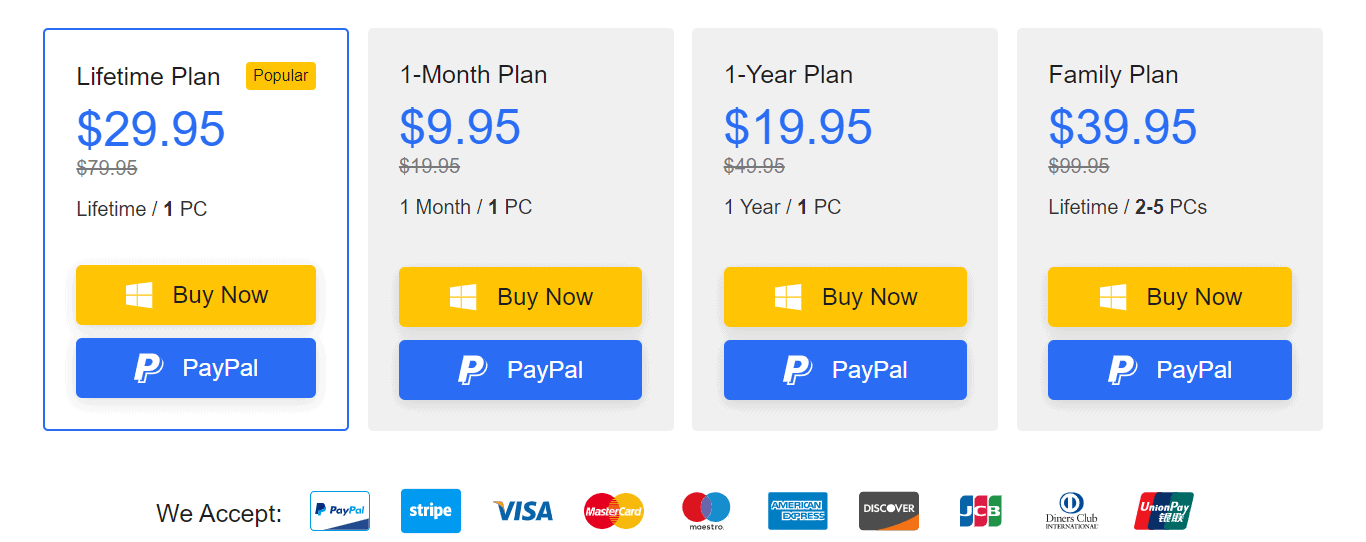Screen dimensions: 1366x542
Task: Pay for 1-Month Plan with PayPal
Action: point(520,370)
